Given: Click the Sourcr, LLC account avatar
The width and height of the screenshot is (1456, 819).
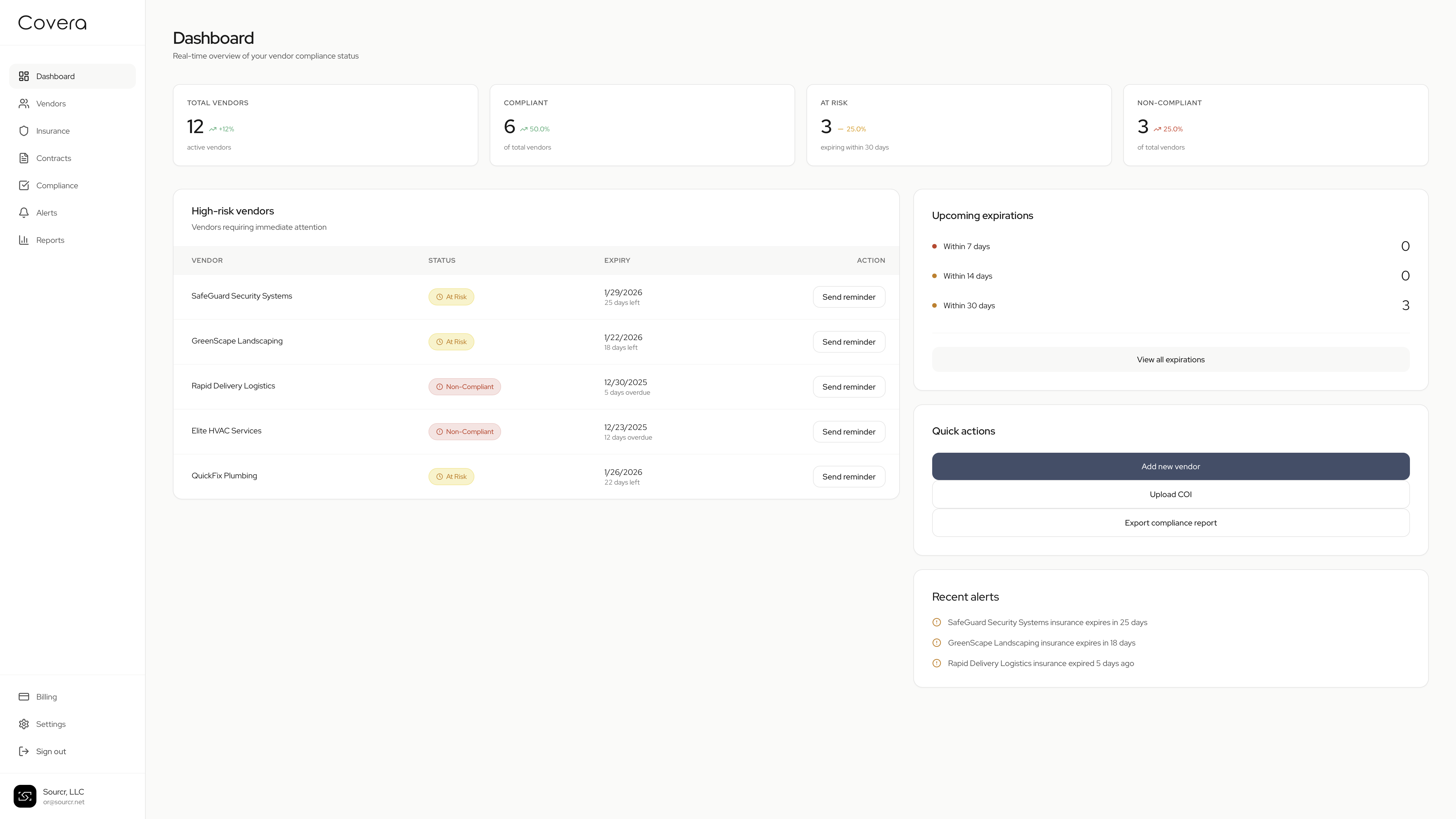Looking at the screenshot, I should tap(25, 796).
